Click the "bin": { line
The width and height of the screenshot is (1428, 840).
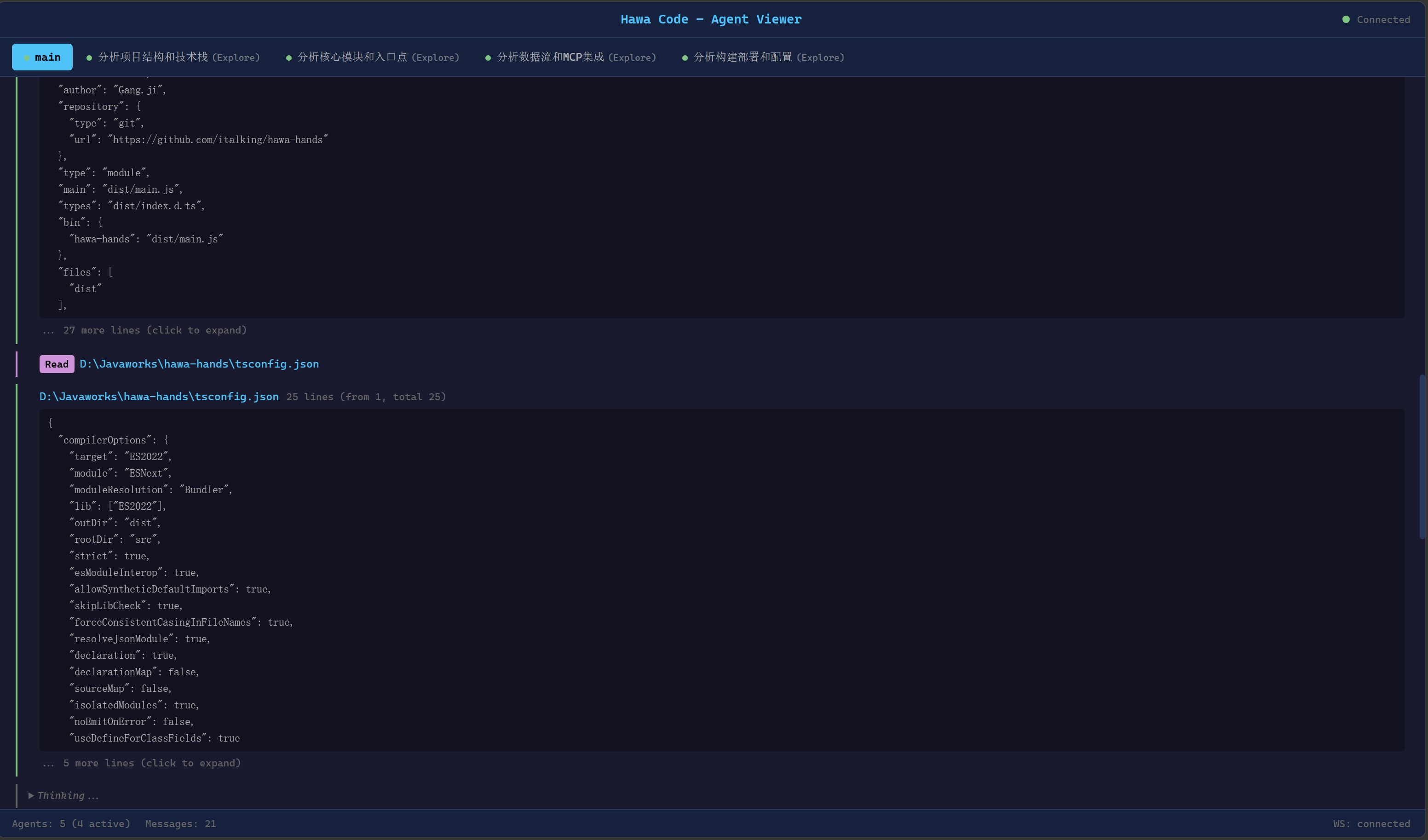point(80,223)
